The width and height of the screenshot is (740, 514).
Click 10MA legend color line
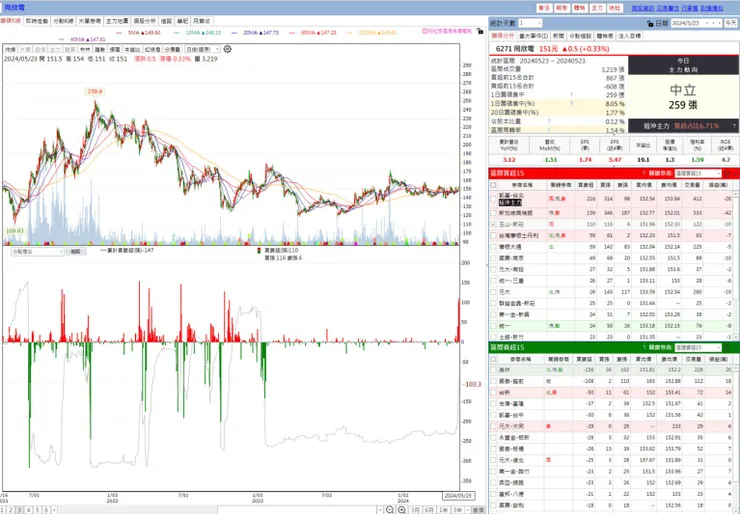coord(177,33)
